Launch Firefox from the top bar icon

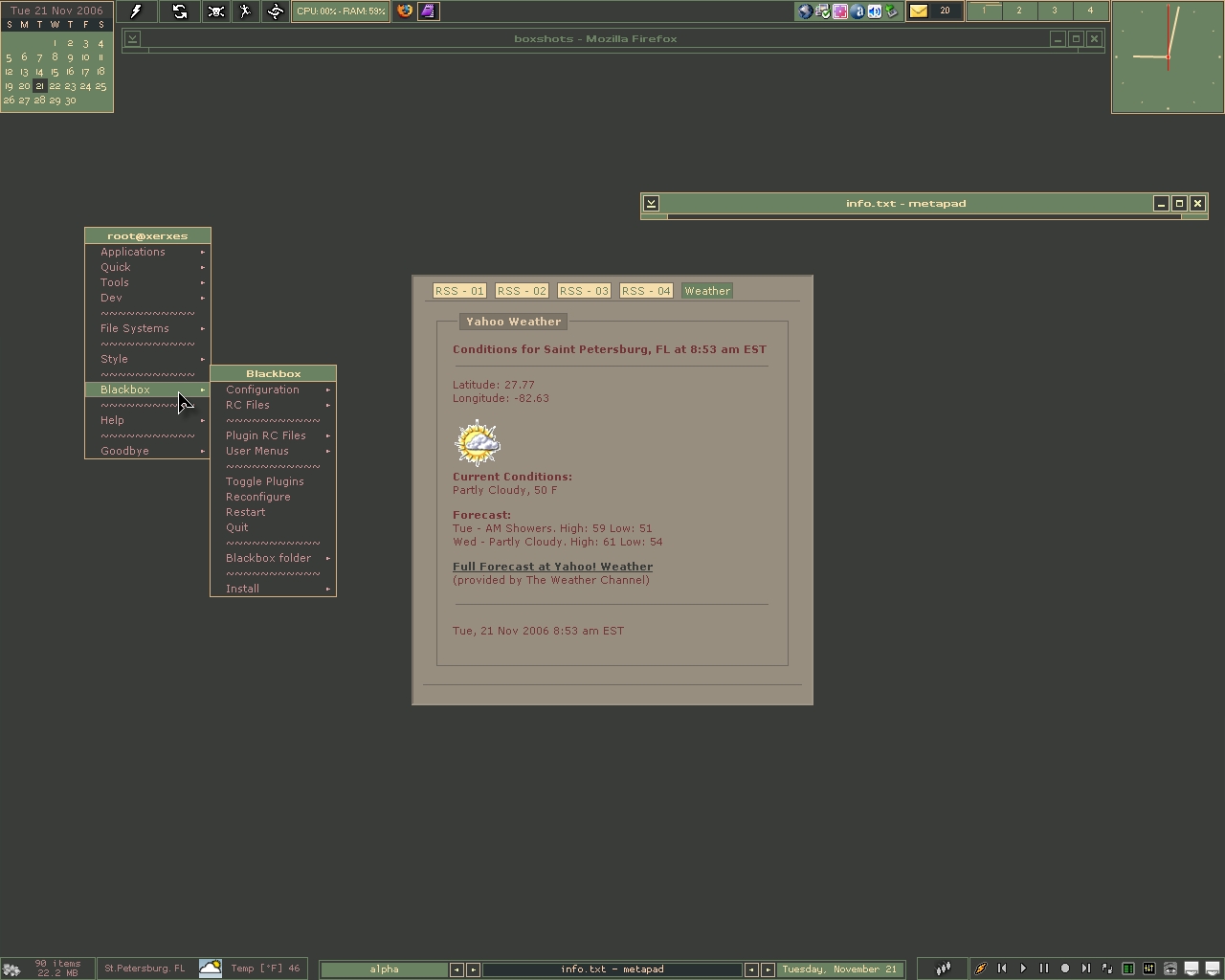coord(405,11)
